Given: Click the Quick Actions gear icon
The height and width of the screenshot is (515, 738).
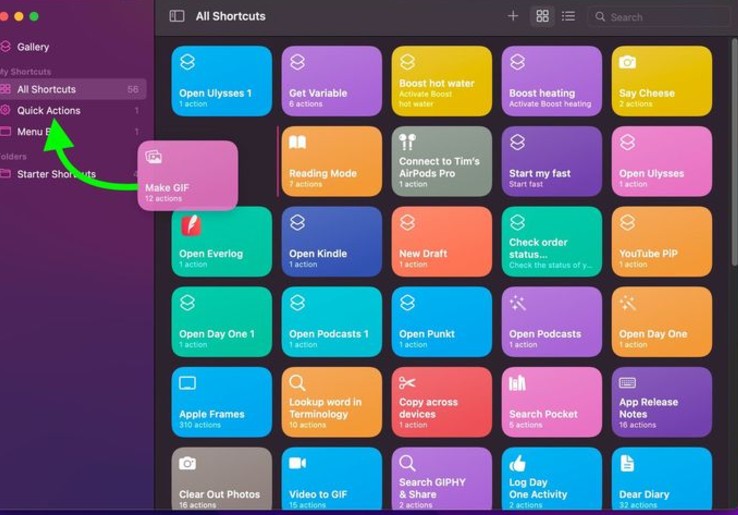Looking at the screenshot, I should click(5, 110).
